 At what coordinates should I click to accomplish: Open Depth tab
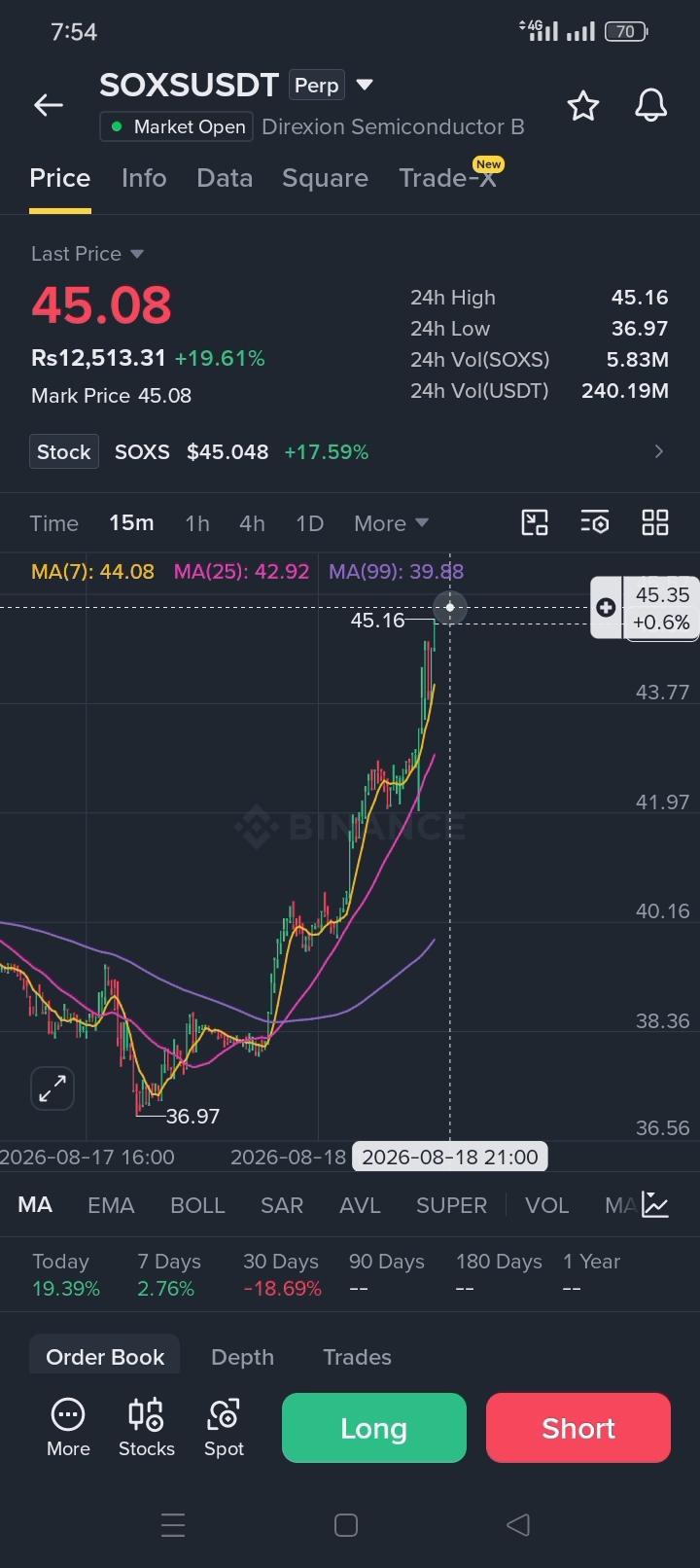pyautogui.click(x=242, y=1357)
